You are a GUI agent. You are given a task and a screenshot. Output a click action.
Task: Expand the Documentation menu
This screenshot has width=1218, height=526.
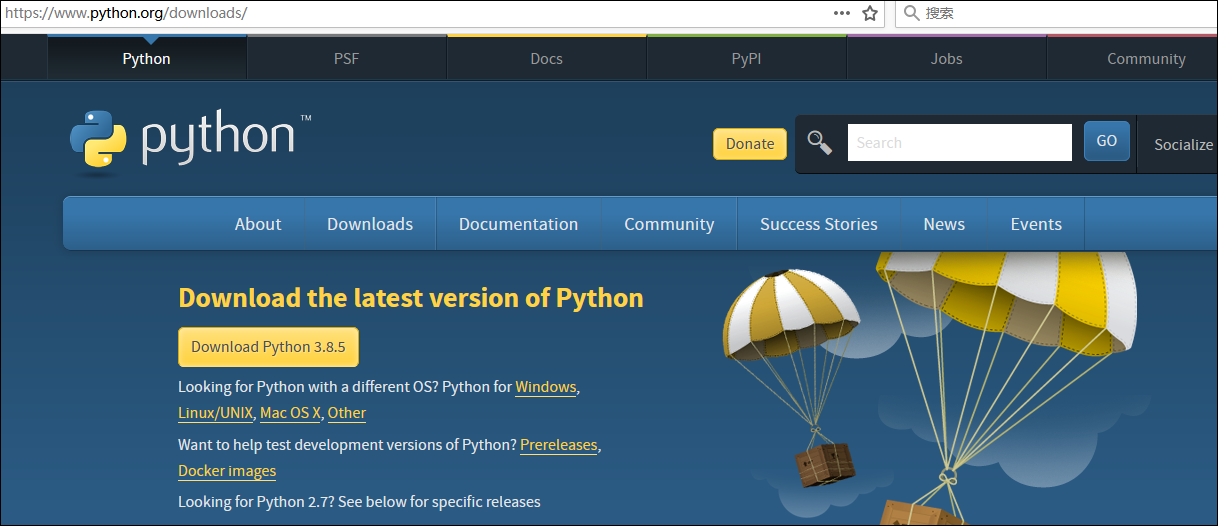tap(518, 224)
